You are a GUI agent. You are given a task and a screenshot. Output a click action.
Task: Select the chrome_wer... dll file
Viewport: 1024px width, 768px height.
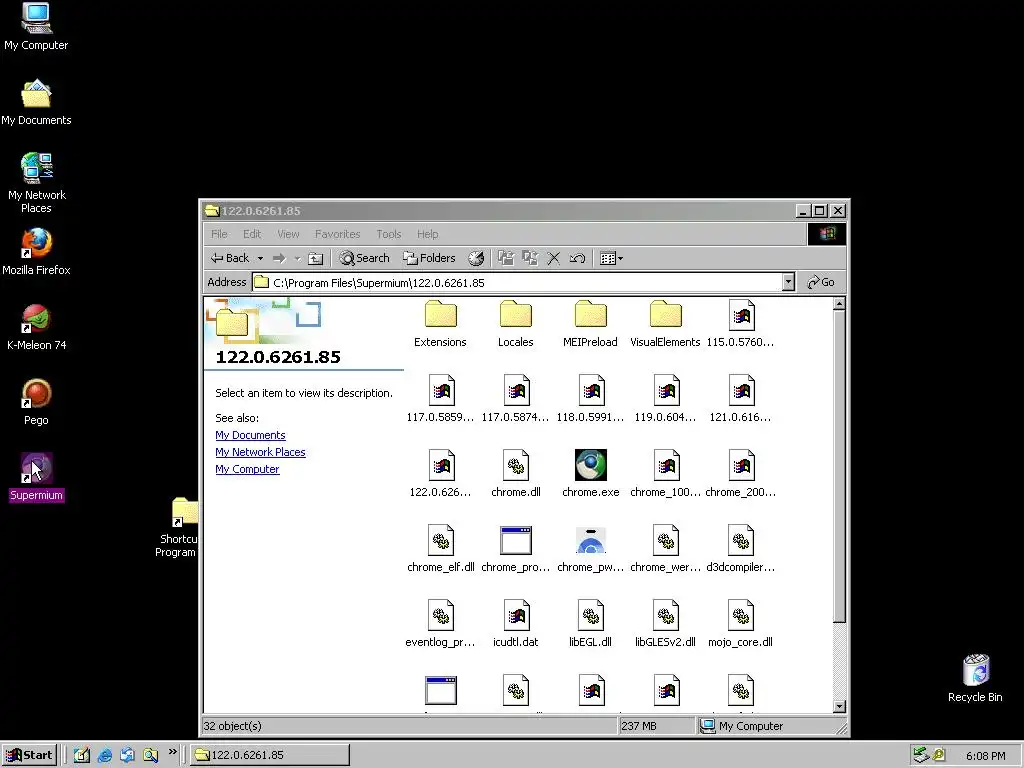click(665, 549)
